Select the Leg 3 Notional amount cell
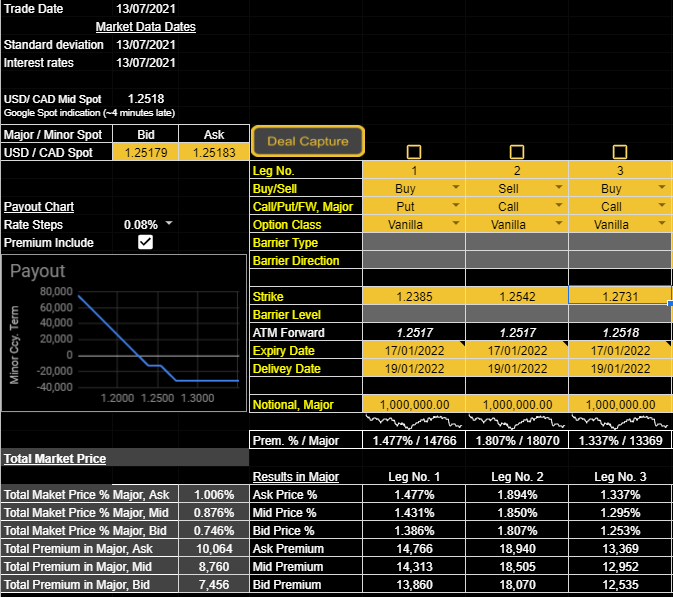Viewport: 673px width, 597px height. coord(620,404)
